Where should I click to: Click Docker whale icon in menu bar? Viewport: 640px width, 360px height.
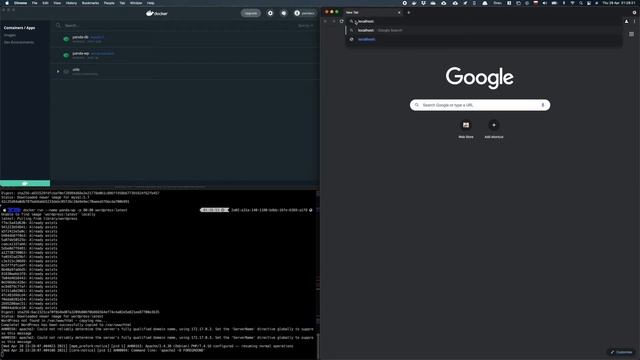(x=414, y=3)
